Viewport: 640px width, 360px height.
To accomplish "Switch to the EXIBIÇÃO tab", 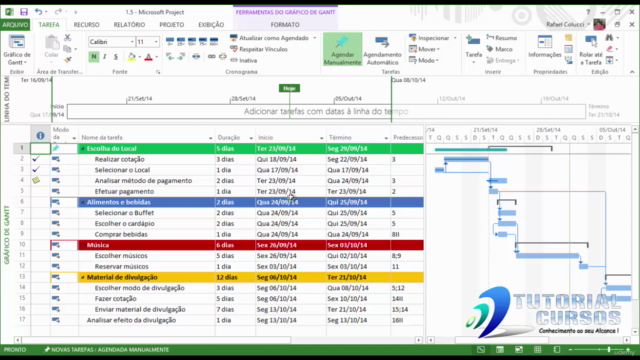I will point(211,24).
